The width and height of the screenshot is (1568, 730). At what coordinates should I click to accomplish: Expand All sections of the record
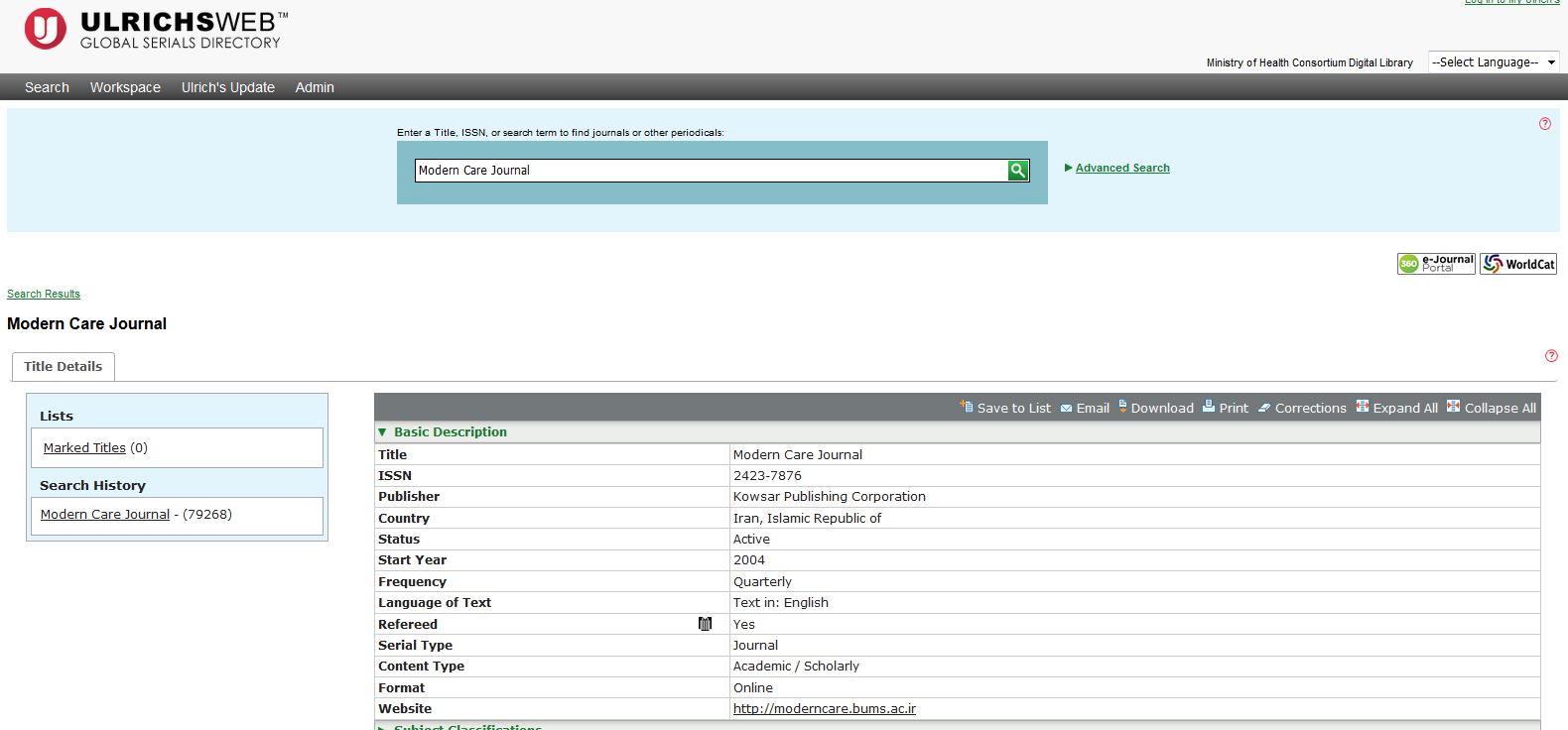click(x=1397, y=408)
